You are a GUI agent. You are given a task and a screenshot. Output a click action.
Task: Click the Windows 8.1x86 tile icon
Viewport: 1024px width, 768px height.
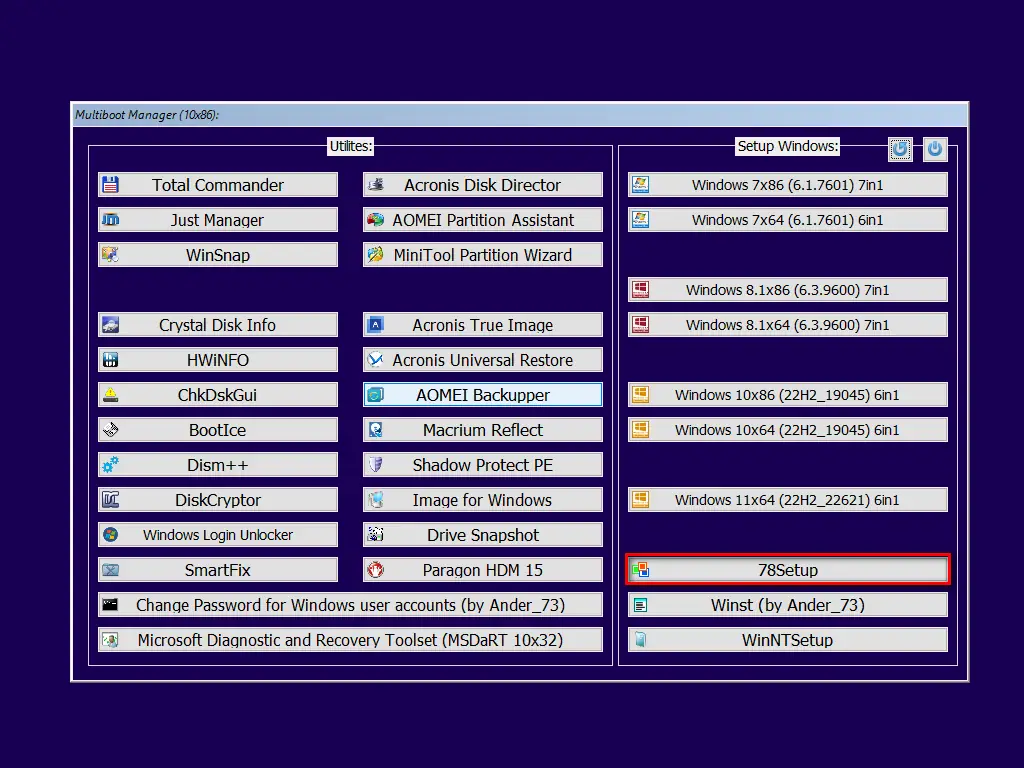(x=638, y=289)
